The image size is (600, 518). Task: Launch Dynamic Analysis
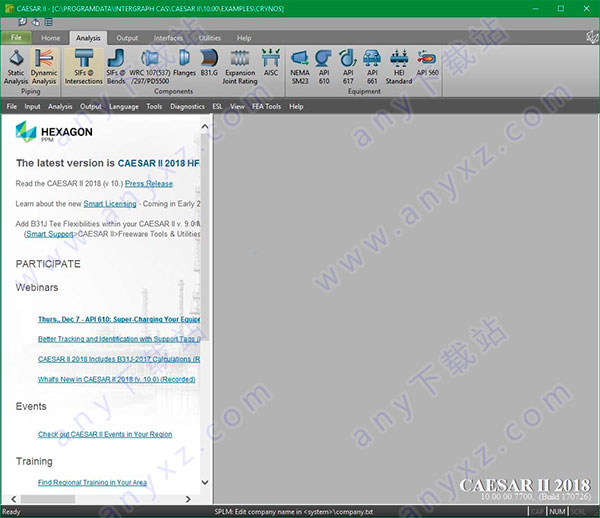coord(44,67)
